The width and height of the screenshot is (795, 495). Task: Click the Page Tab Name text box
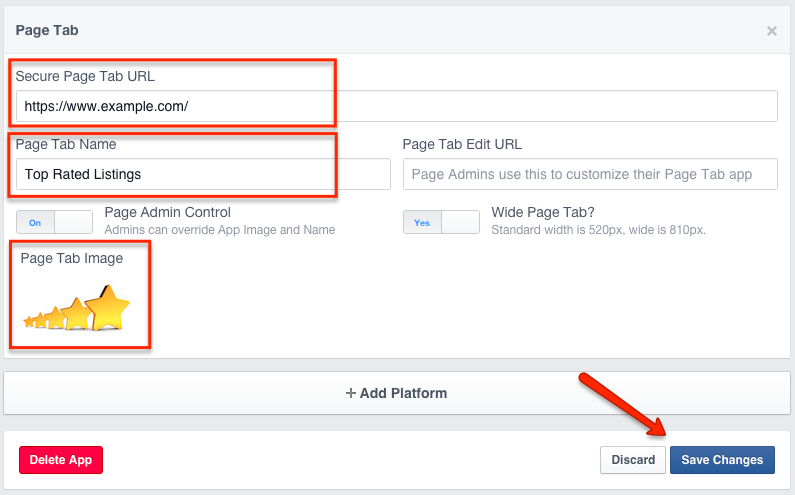click(203, 174)
